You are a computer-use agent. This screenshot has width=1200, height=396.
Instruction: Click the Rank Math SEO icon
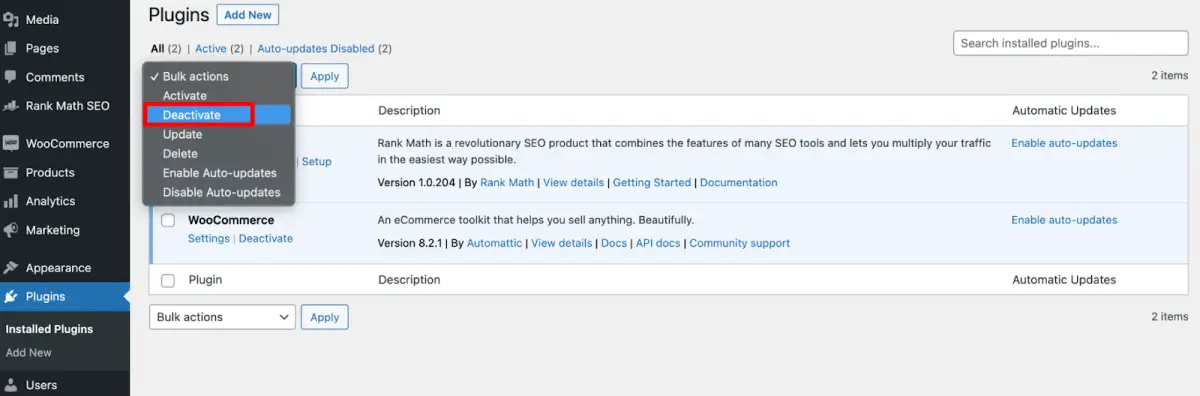click(11, 105)
